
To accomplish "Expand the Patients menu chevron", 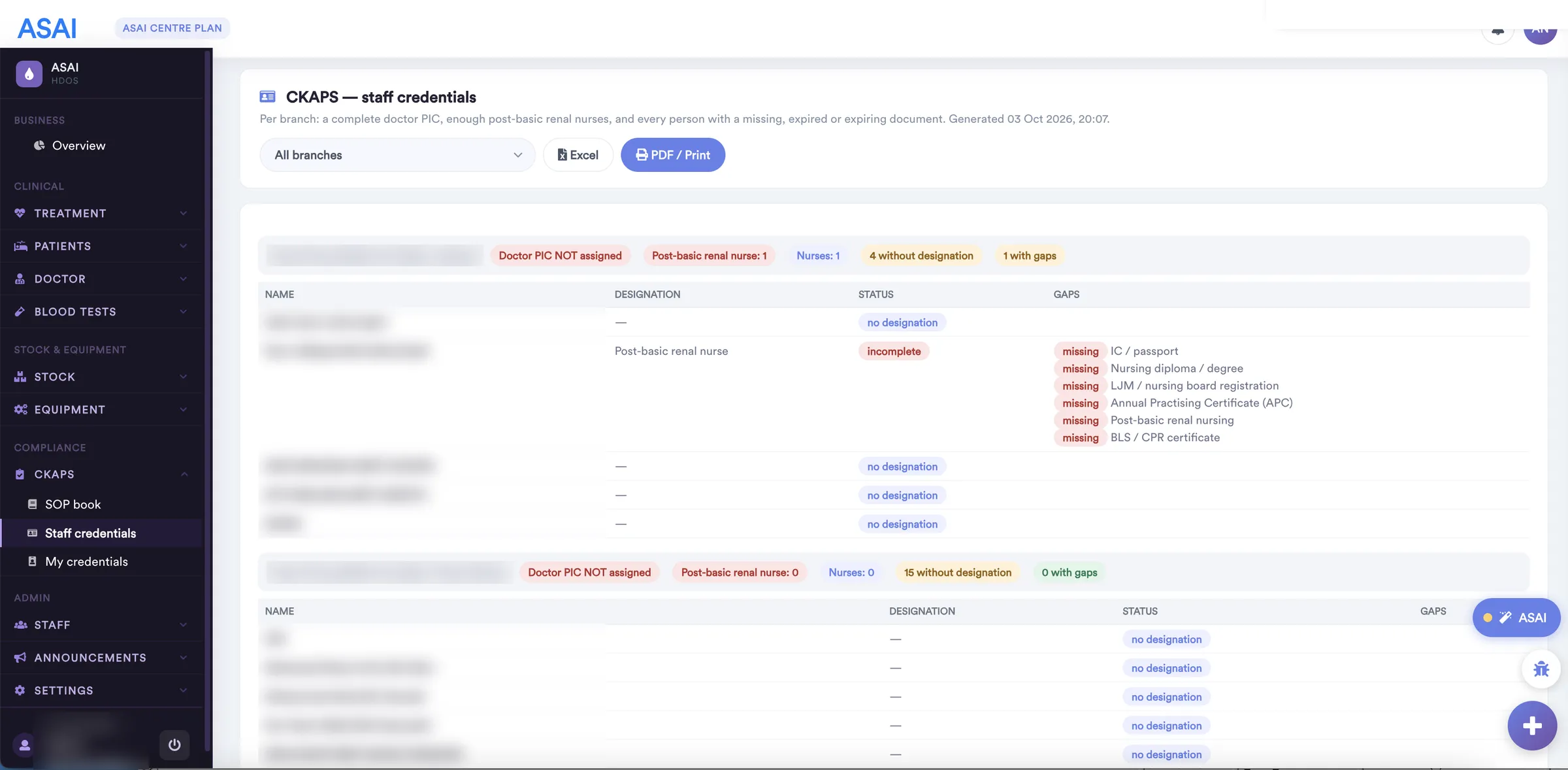I will coord(184,246).
